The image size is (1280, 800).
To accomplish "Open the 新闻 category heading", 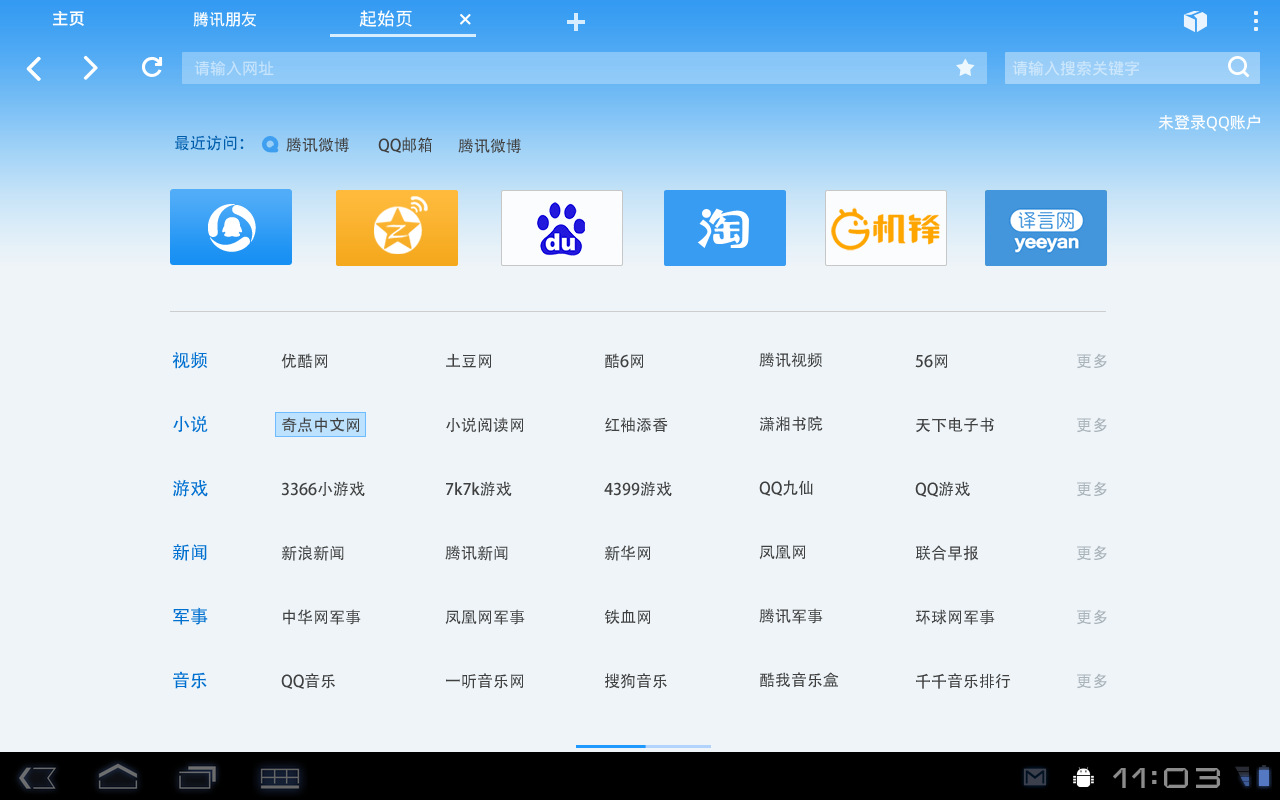I will [190, 553].
